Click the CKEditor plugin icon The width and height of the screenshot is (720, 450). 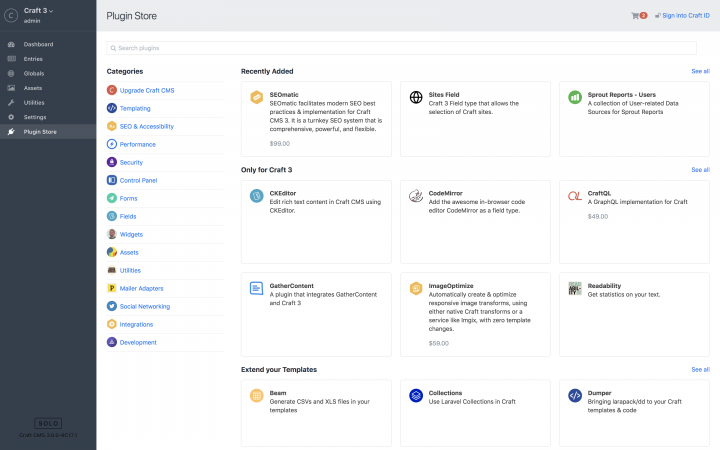point(256,196)
